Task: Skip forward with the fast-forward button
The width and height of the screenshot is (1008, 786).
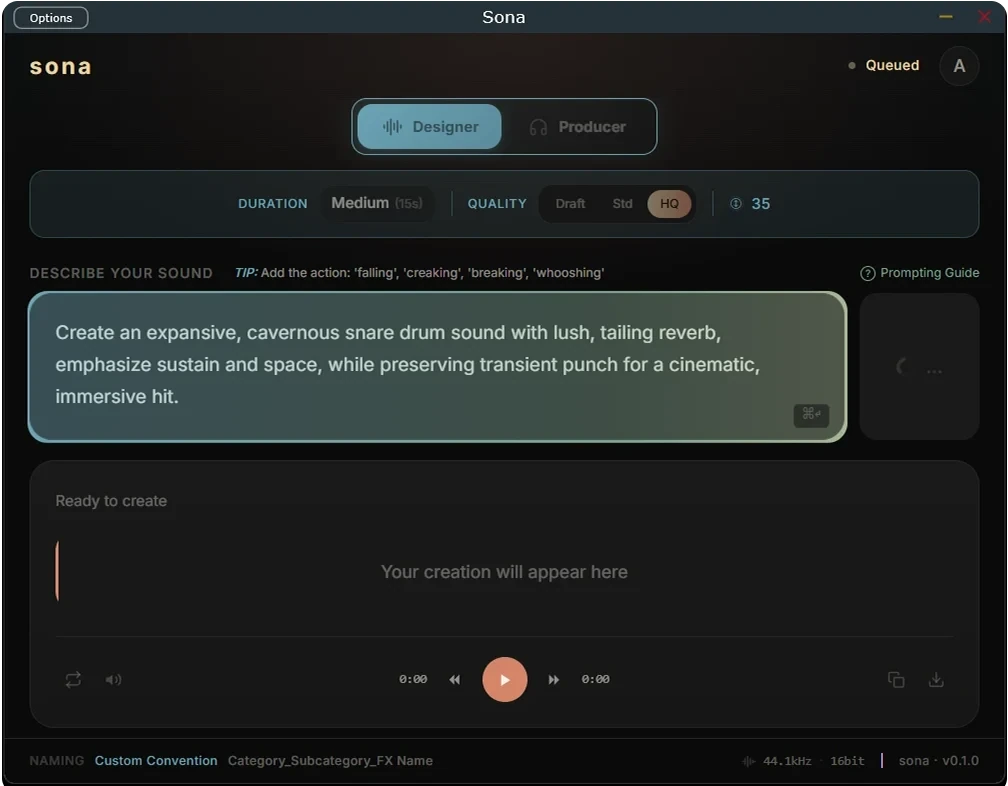Action: click(x=554, y=679)
